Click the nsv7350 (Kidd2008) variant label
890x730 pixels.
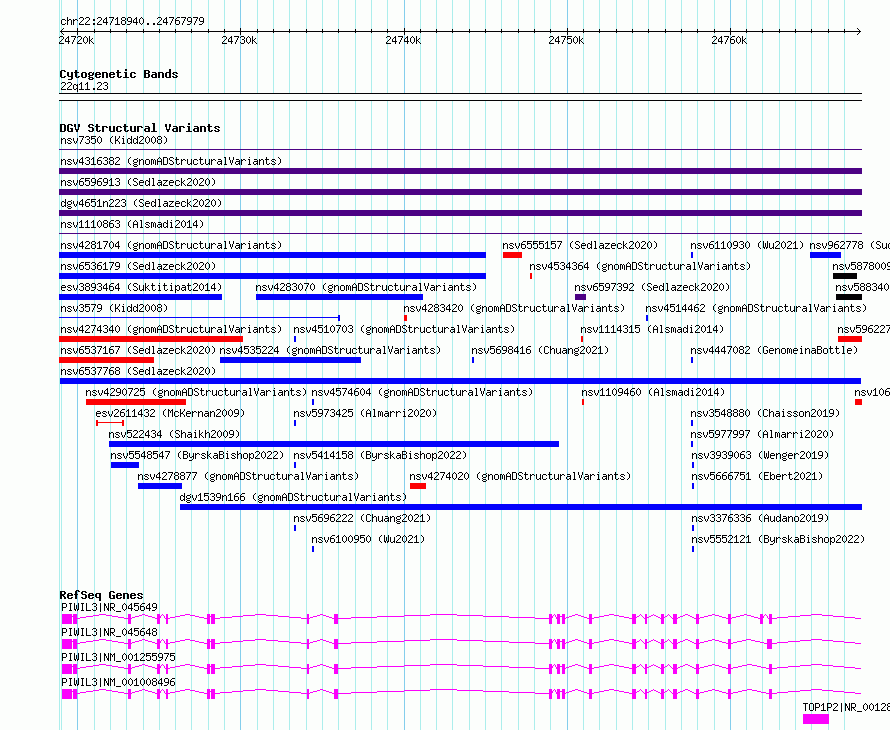[x=114, y=140]
